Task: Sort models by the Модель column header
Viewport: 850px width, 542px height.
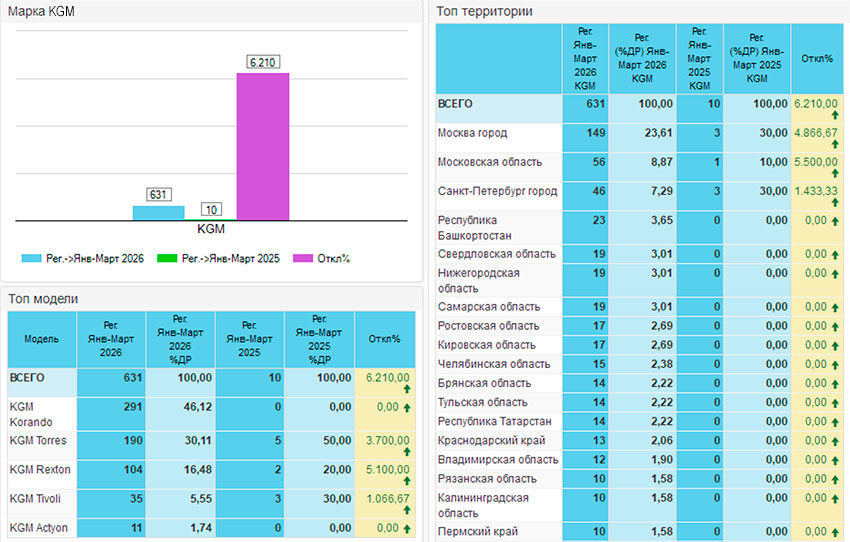Action: point(41,339)
